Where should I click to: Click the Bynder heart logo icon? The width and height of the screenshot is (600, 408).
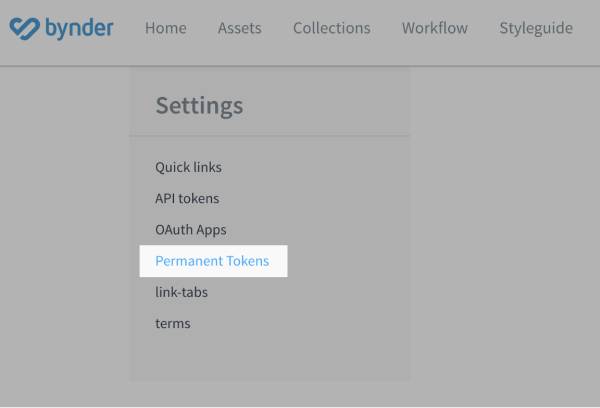tap(24, 28)
